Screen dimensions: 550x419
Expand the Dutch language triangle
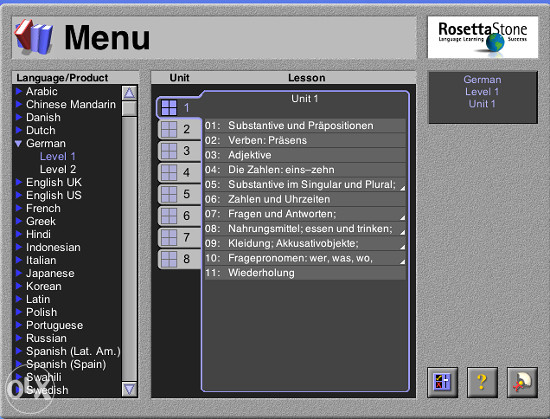pos(19,130)
